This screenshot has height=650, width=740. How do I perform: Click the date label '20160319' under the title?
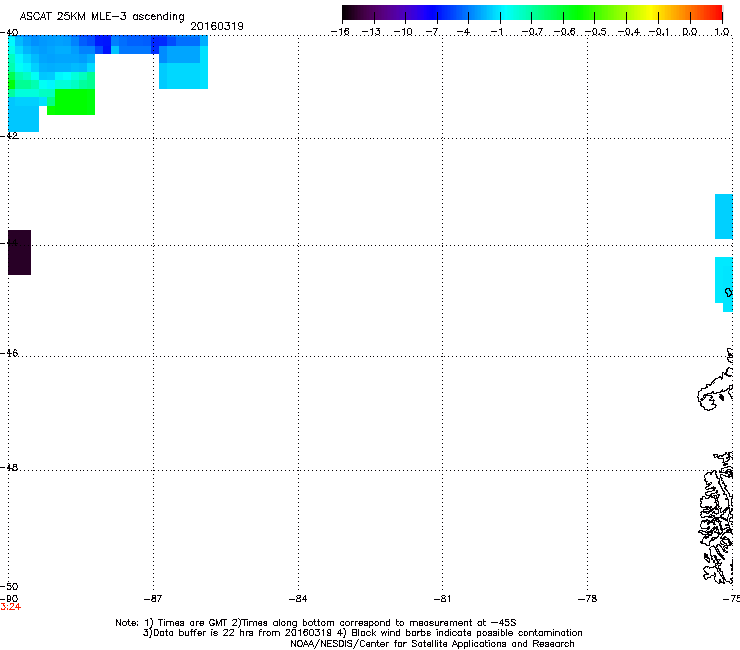217,26
